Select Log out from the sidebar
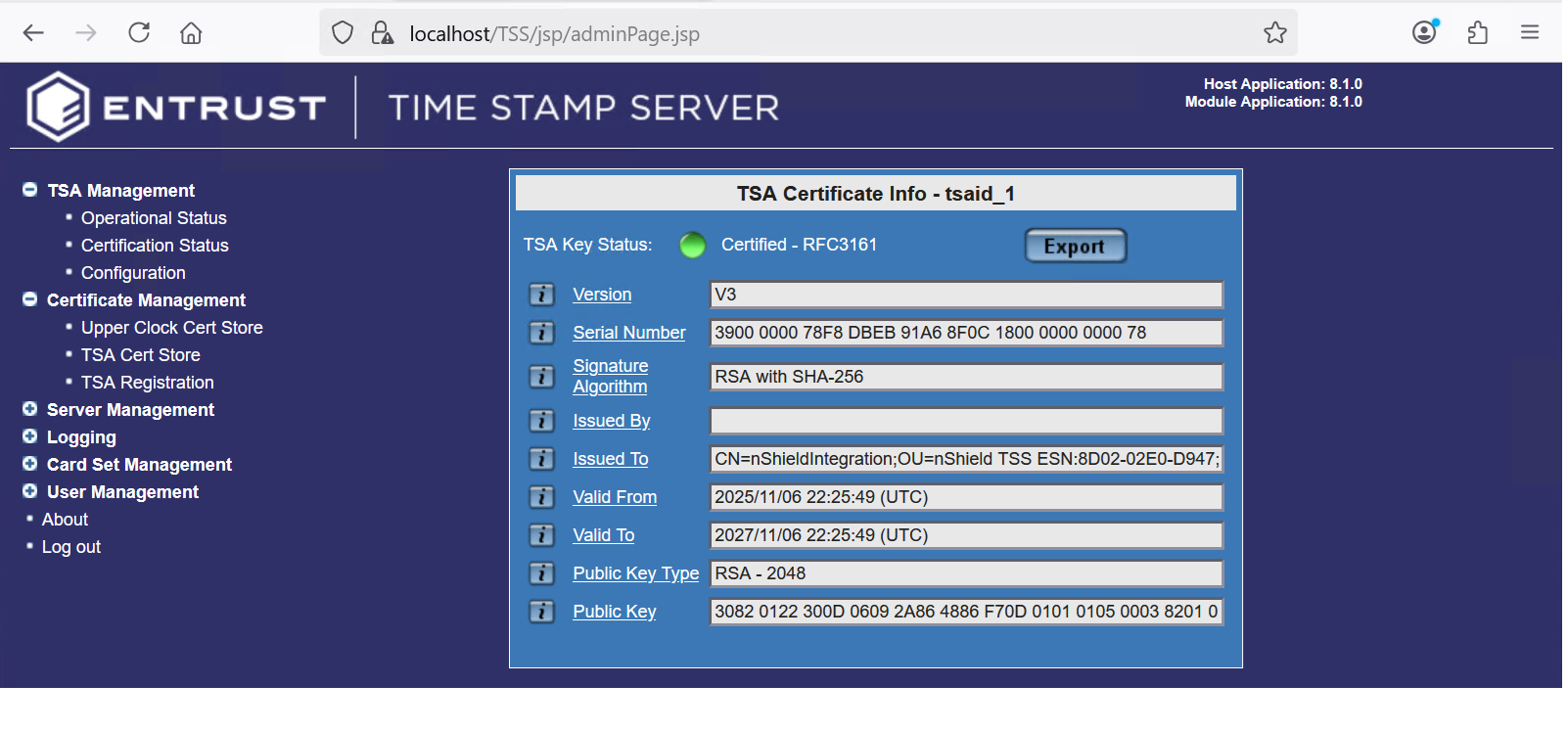Screen dimensions: 1568x731 point(70,547)
